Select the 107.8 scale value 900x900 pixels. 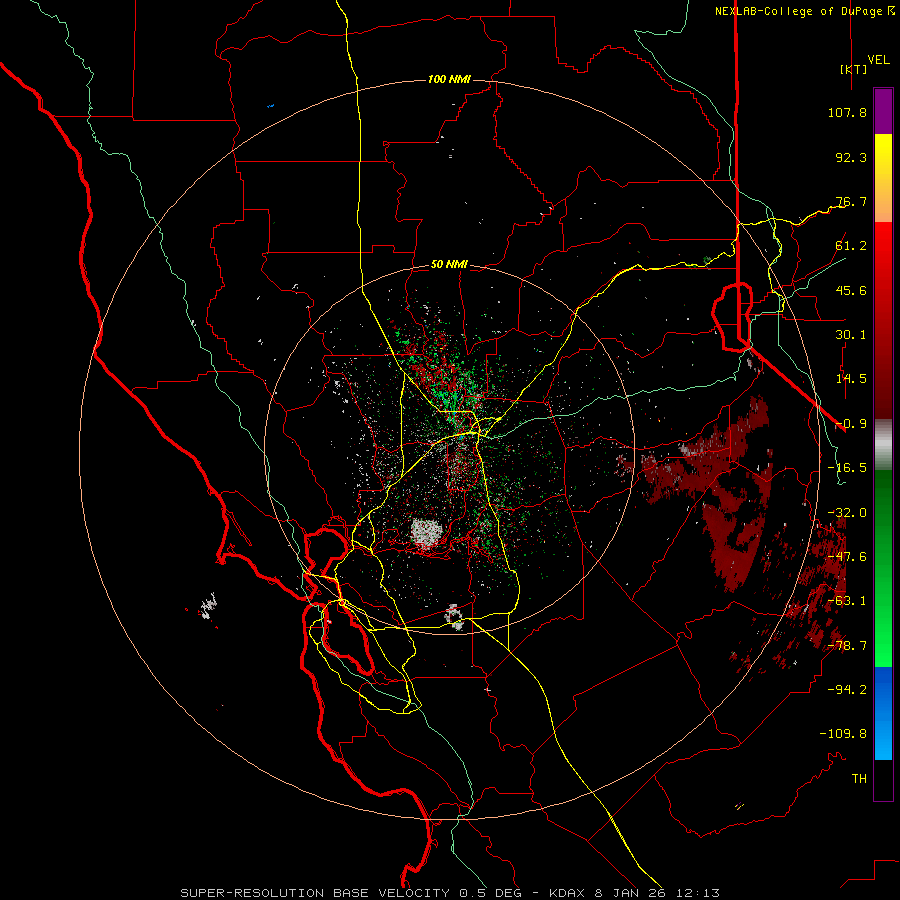click(847, 112)
